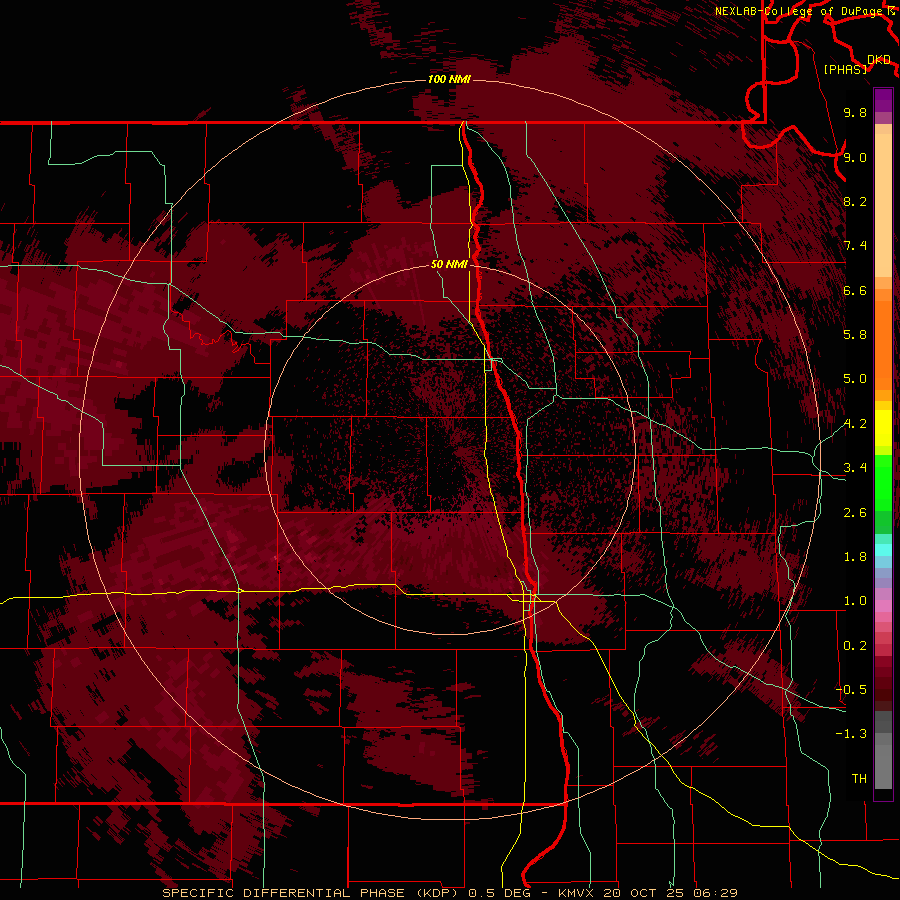Screen dimensions: 900x900
Task: Click the 2.6 value on the scale
Action: pyautogui.click(x=855, y=513)
